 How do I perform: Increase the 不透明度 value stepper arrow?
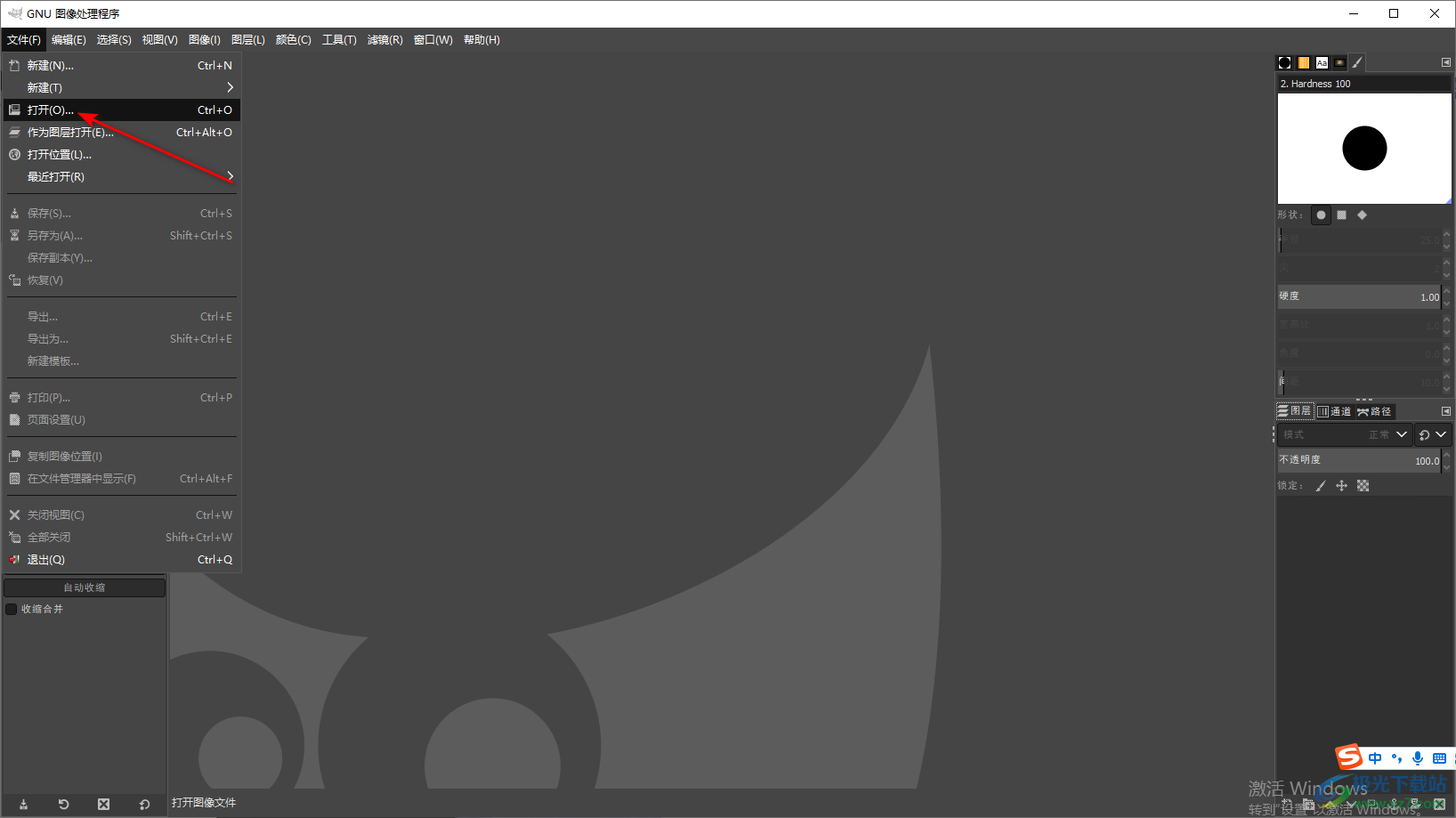pos(1446,454)
